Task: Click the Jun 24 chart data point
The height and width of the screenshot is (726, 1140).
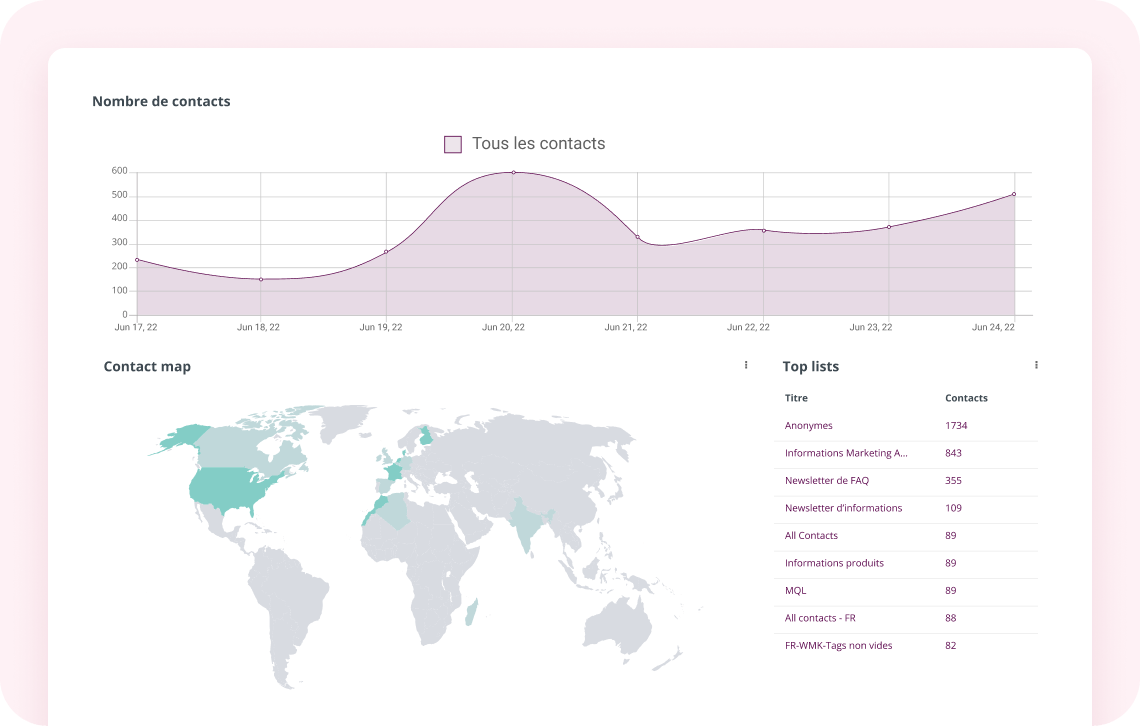Action: [x=1013, y=194]
